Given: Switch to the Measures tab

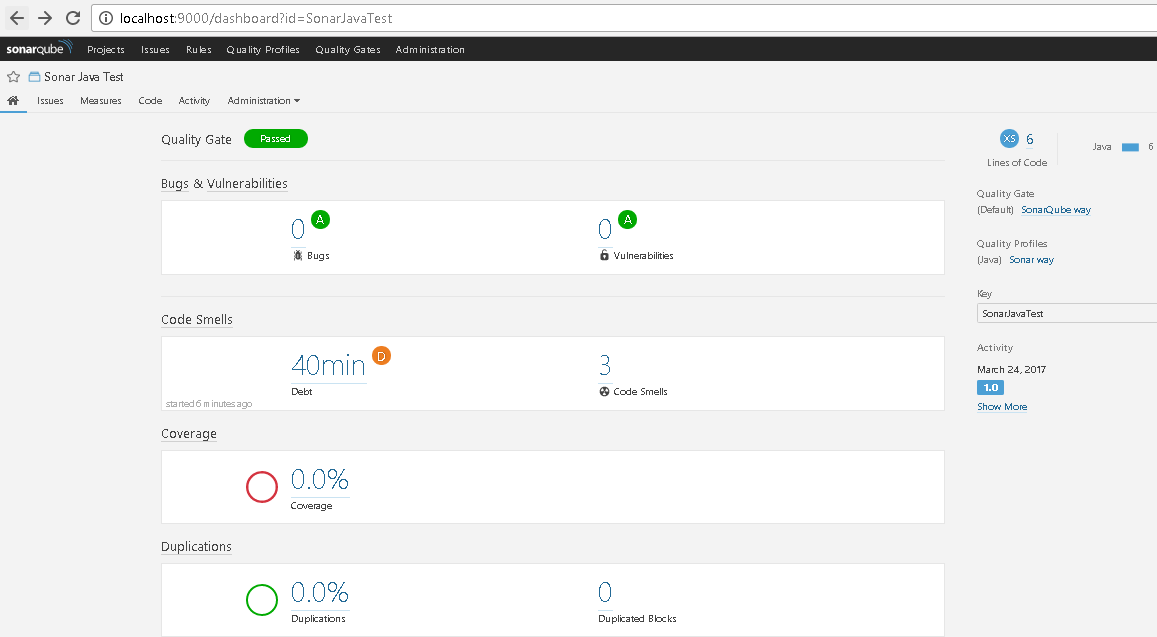Looking at the screenshot, I should (101, 101).
